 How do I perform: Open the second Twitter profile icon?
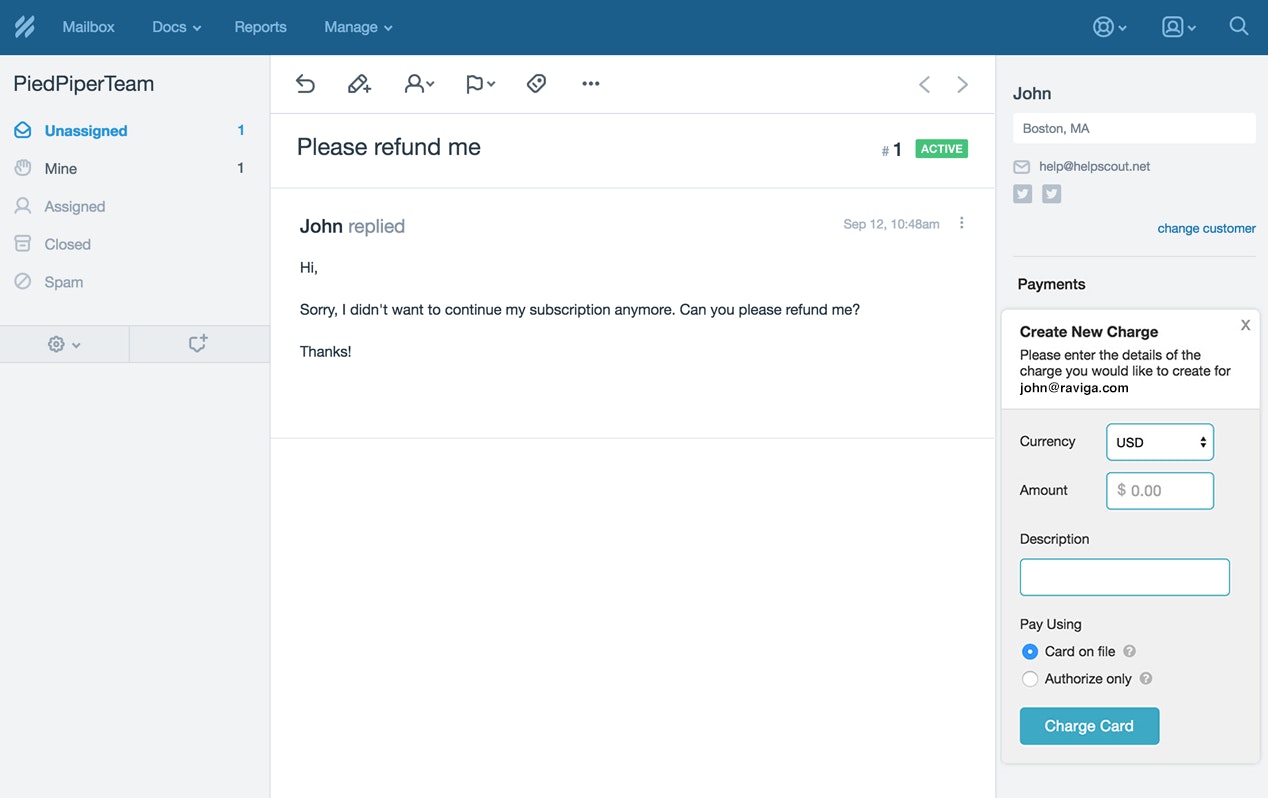pos(1052,194)
